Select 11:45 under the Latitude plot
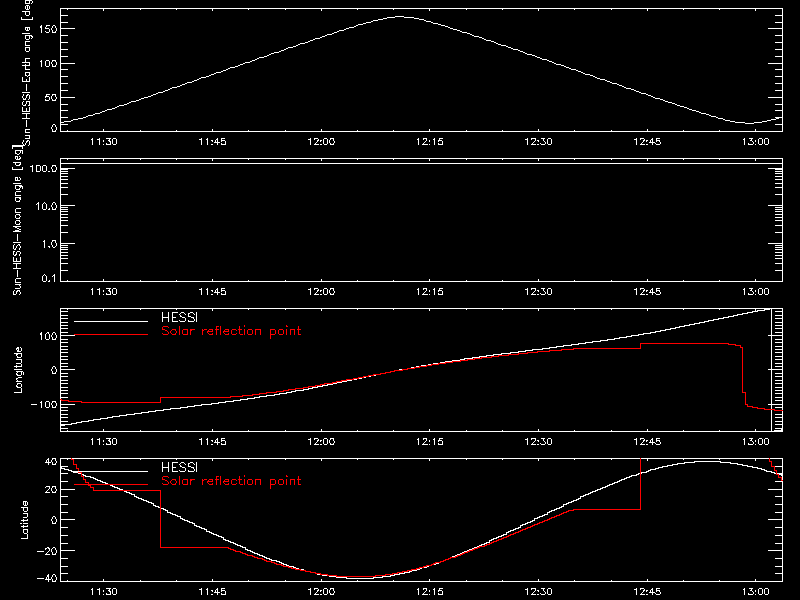The image size is (800, 600). 212,592
